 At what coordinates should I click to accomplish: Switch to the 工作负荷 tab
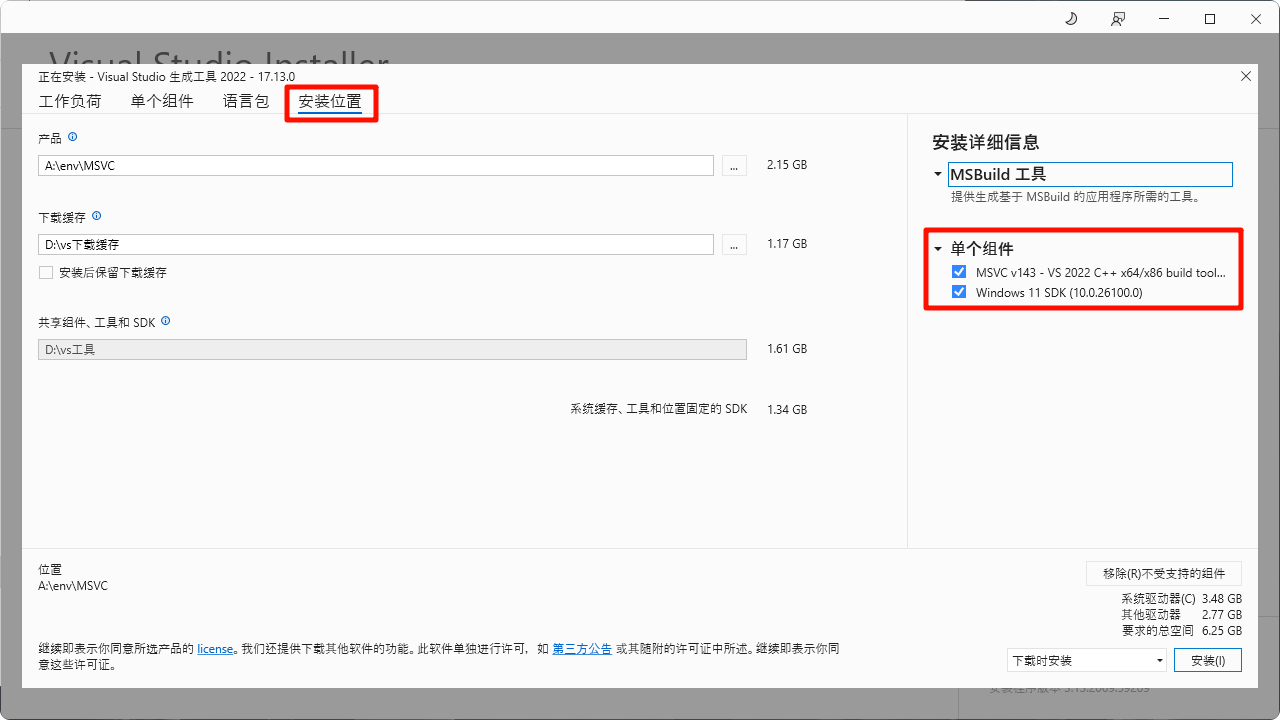[70, 100]
